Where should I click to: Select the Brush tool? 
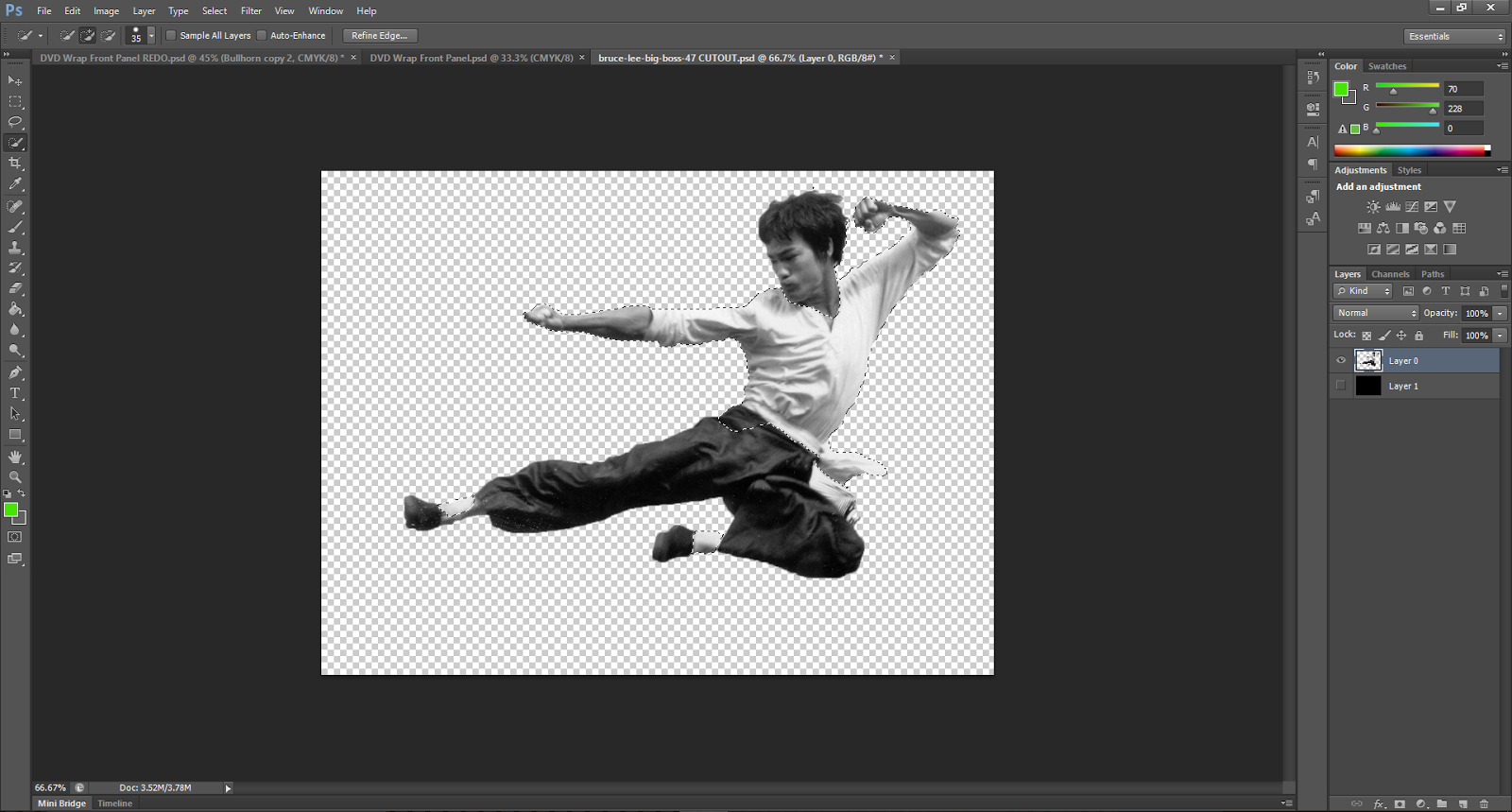click(15, 227)
